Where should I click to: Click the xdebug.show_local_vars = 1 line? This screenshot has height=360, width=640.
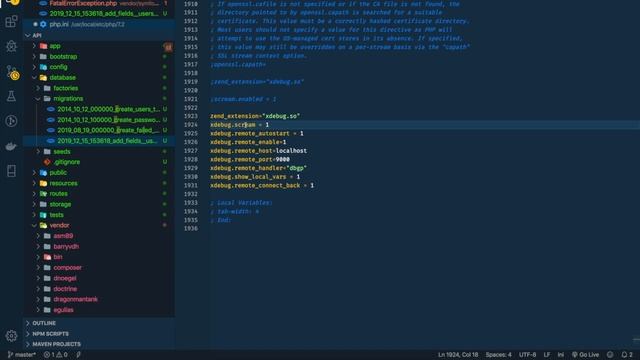(255, 177)
